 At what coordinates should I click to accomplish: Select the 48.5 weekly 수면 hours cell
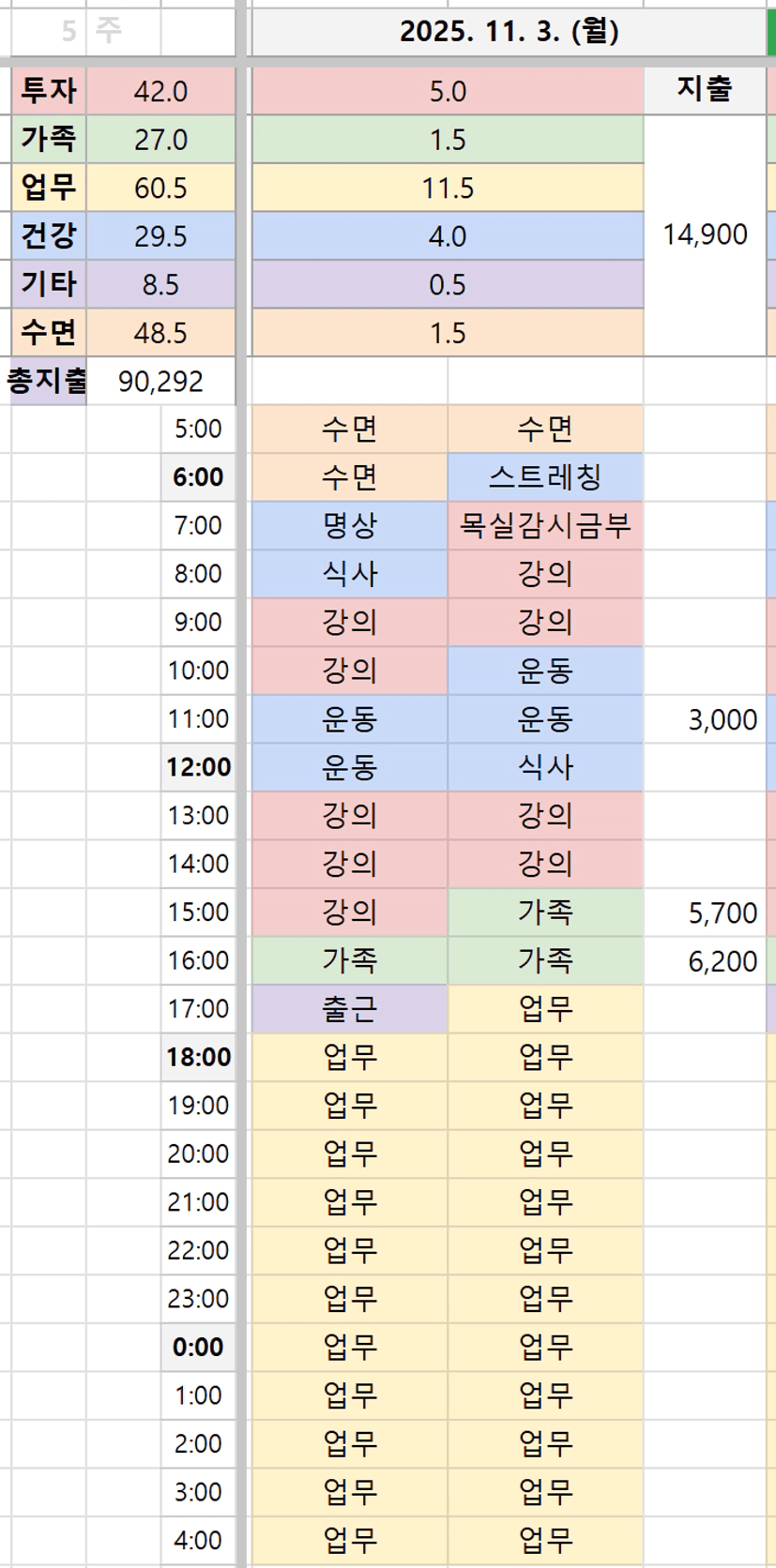(x=160, y=333)
